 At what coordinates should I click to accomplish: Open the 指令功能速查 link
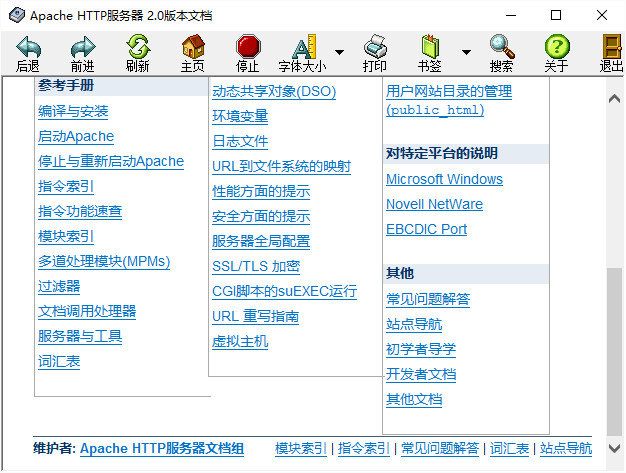click(x=80, y=212)
